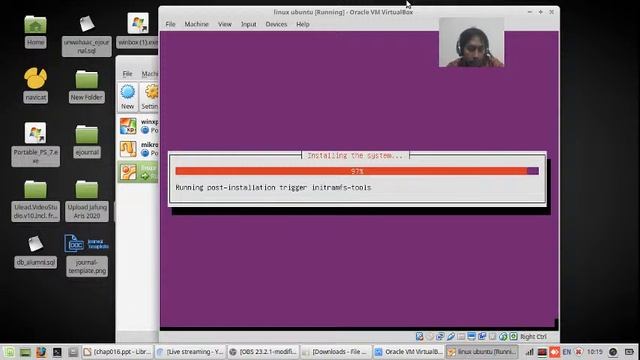Viewport: 640px width, 360px height.
Task: Switch to chap016.ppt LibreOffice taskbar window
Action: [x=117, y=352]
